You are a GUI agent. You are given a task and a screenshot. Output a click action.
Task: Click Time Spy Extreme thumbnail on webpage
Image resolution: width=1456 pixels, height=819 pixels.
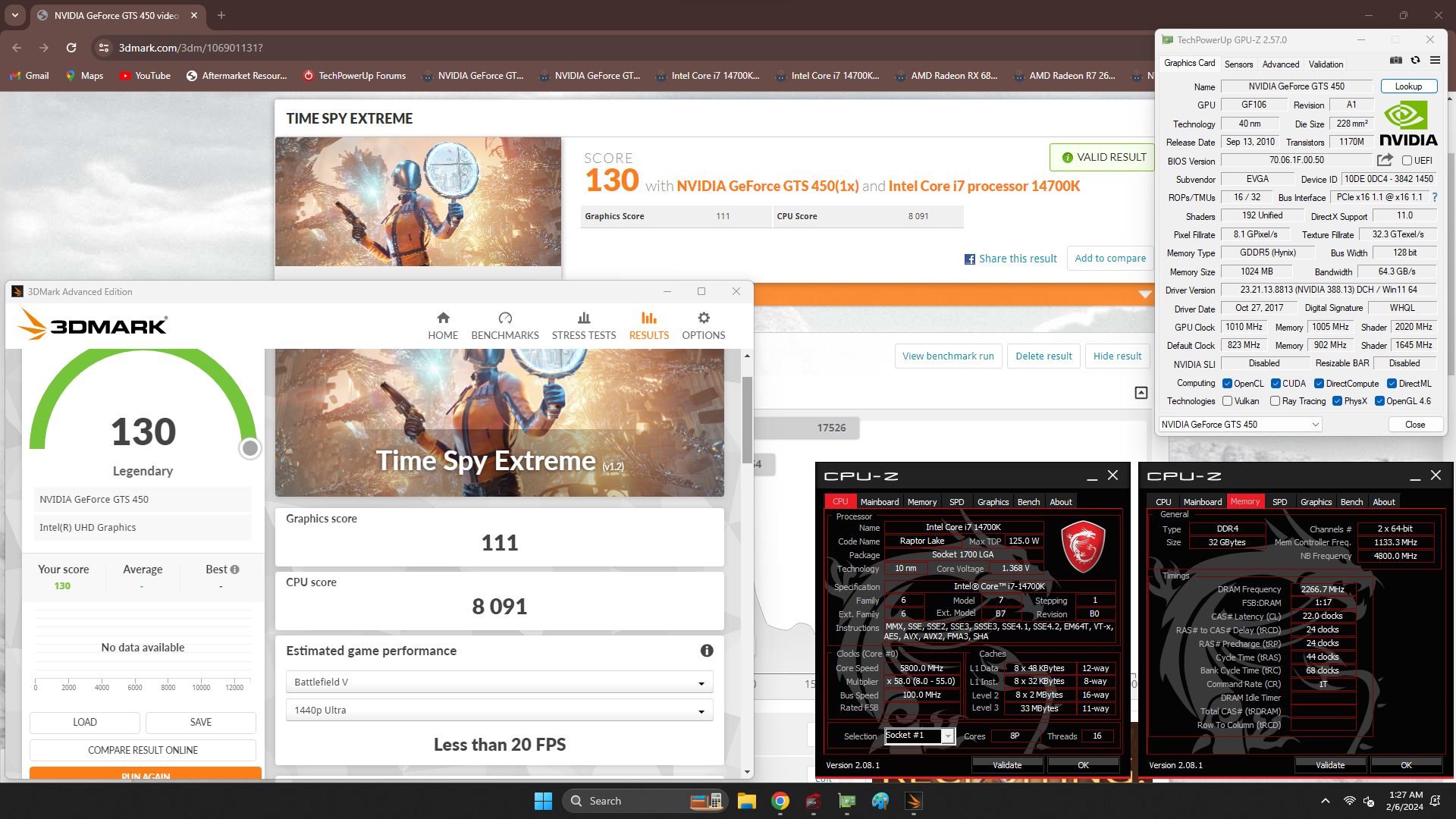click(x=418, y=202)
